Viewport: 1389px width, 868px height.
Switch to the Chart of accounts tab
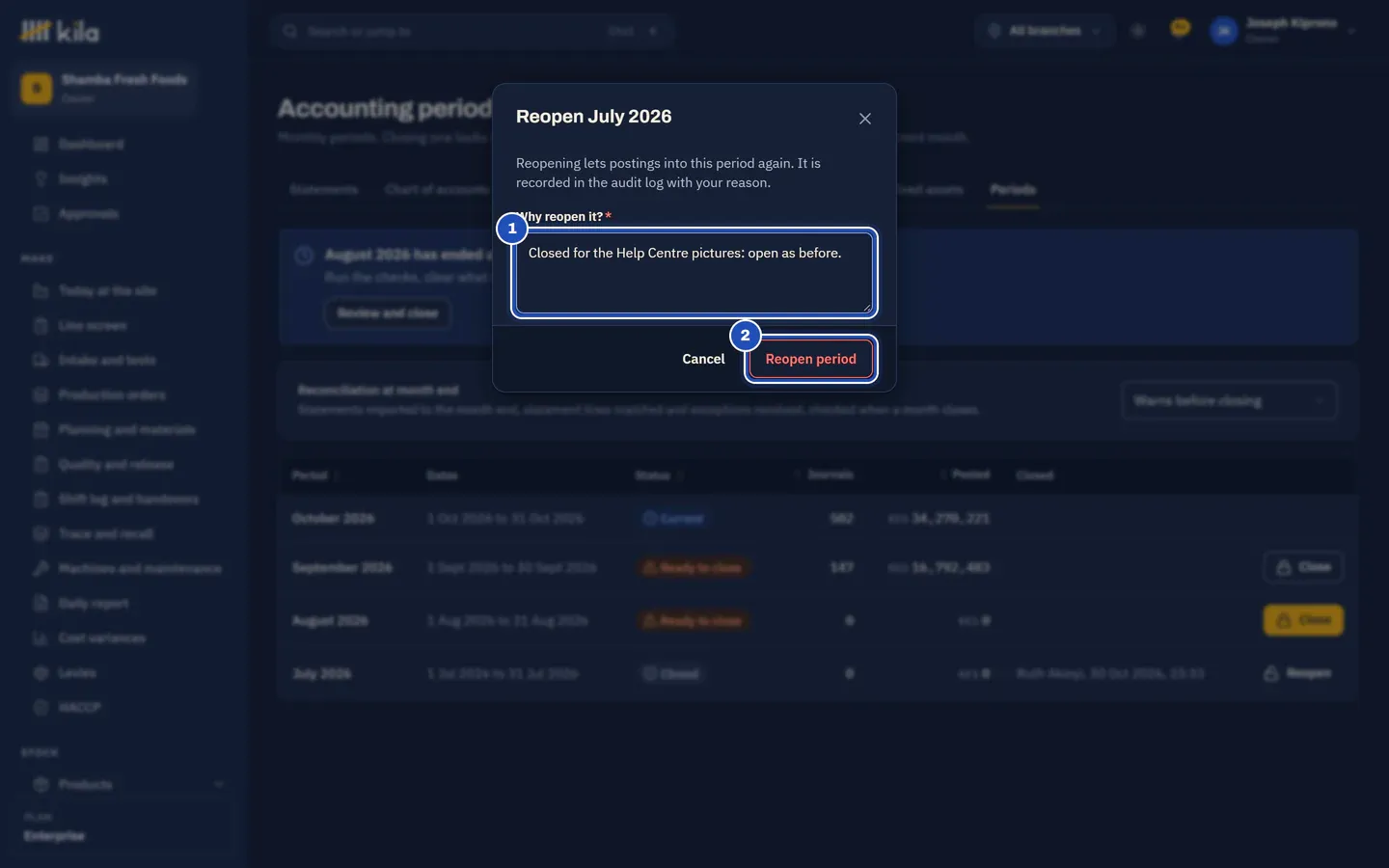tap(436, 190)
